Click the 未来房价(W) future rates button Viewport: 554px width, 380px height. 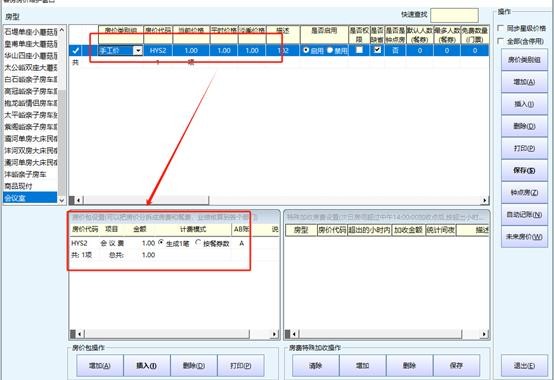524,237
